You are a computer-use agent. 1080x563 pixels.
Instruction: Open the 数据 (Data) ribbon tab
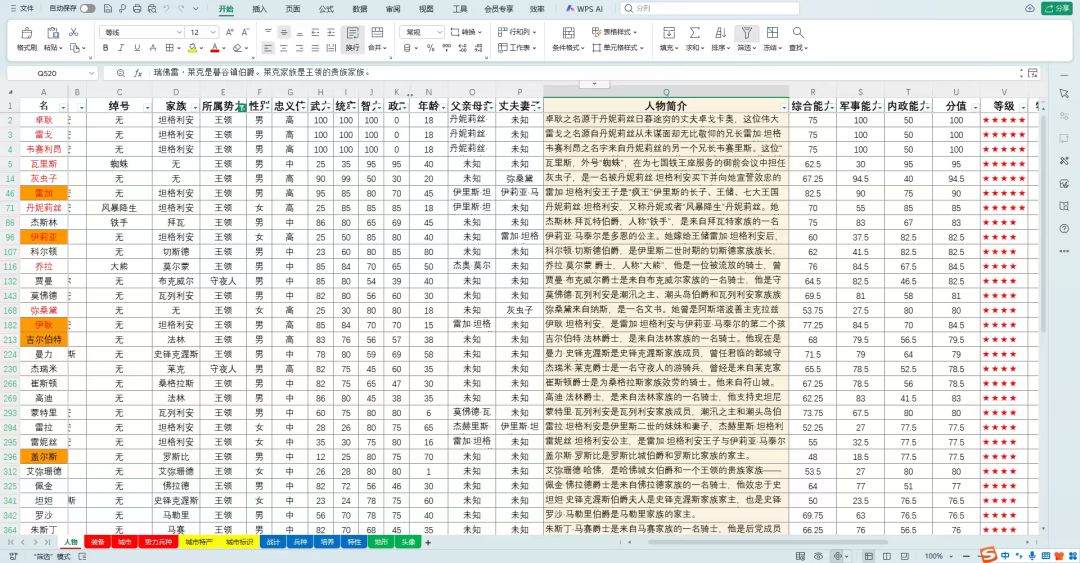click(x=360, y=9)
